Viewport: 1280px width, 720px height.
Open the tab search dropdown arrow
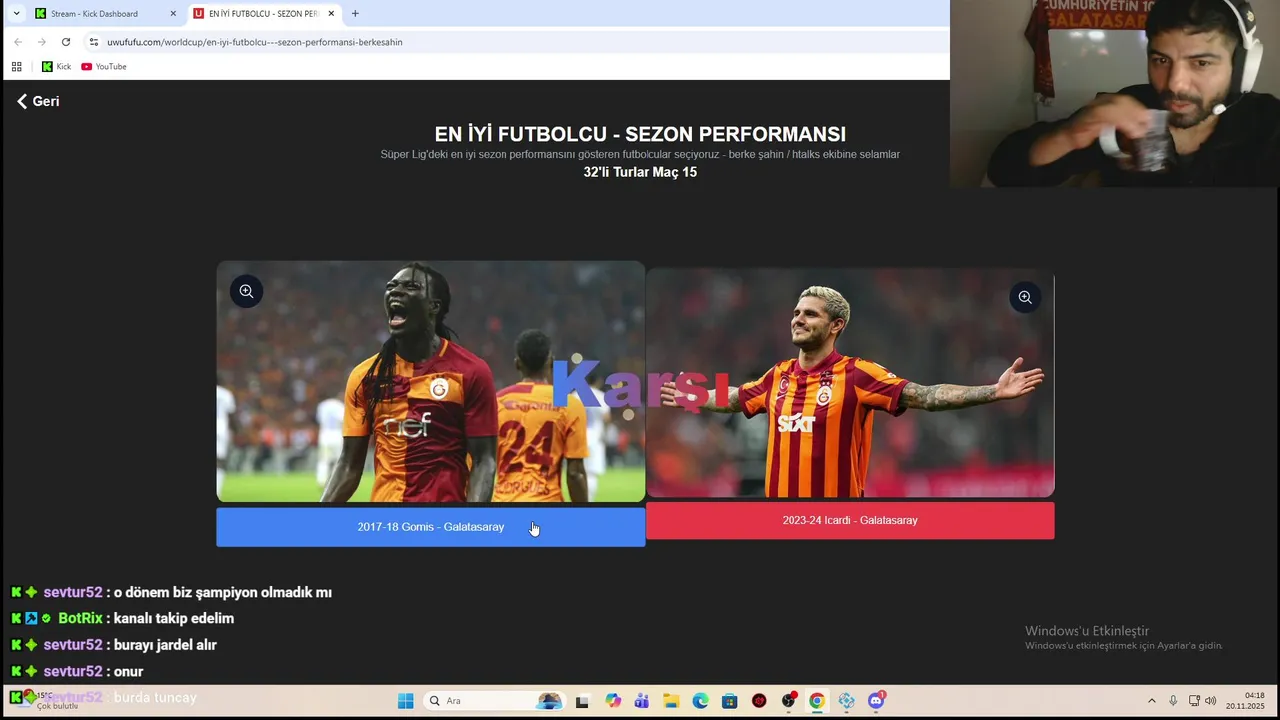point(16,14)
